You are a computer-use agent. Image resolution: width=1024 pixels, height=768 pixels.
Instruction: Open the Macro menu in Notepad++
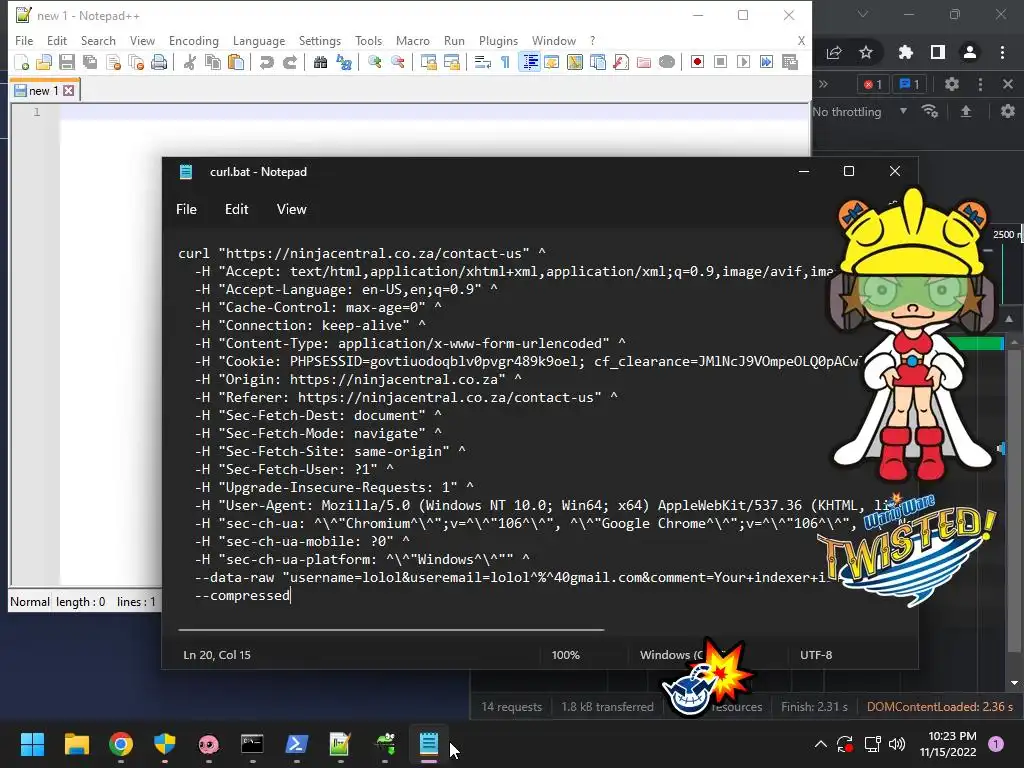tap(413, 40)
